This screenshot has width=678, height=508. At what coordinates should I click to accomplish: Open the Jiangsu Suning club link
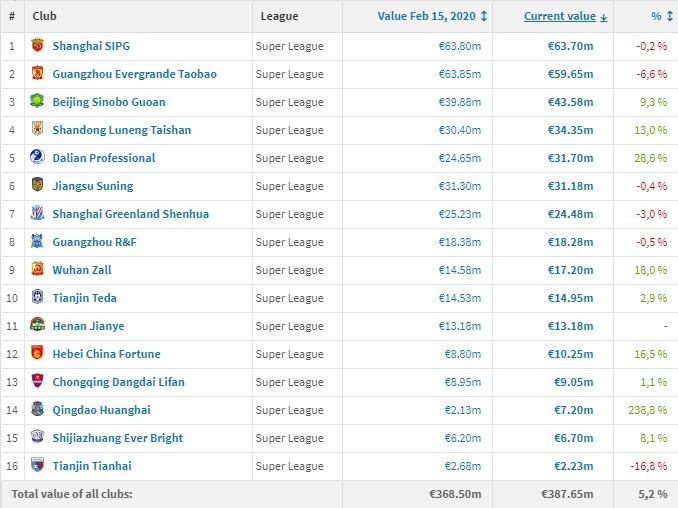click(92, 186)
